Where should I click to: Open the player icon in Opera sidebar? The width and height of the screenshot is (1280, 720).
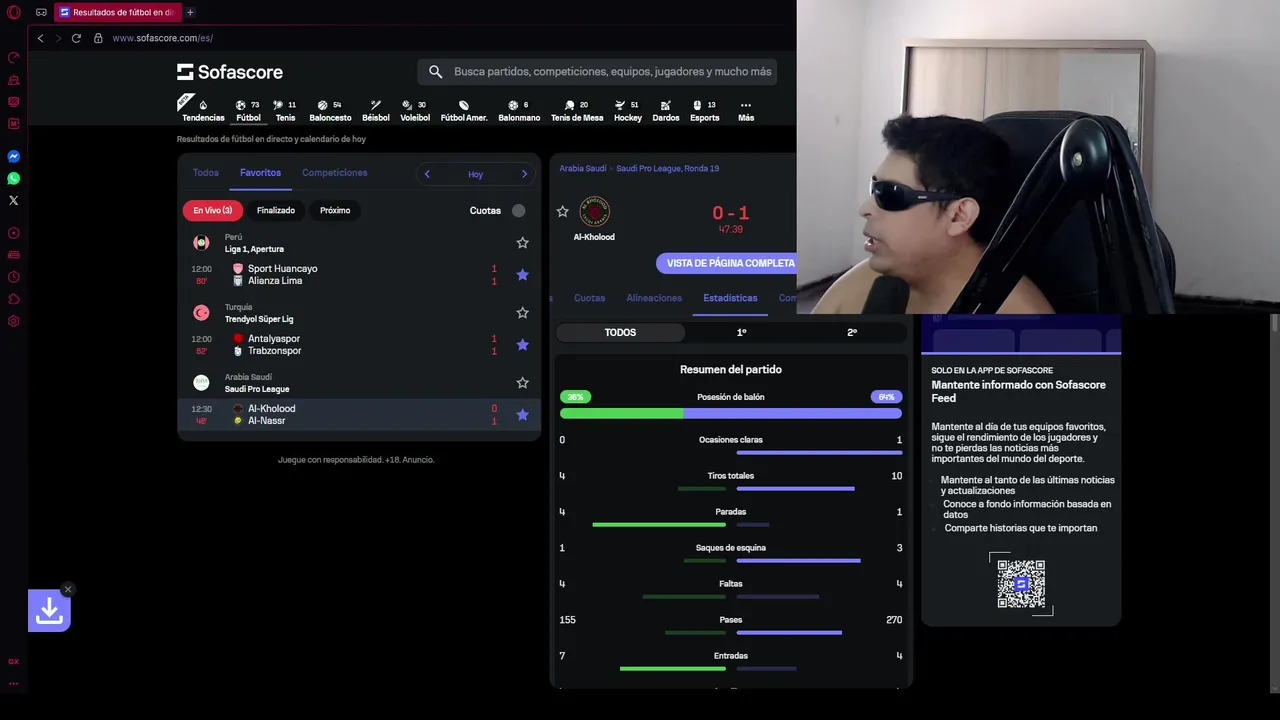tap(14, 233)
